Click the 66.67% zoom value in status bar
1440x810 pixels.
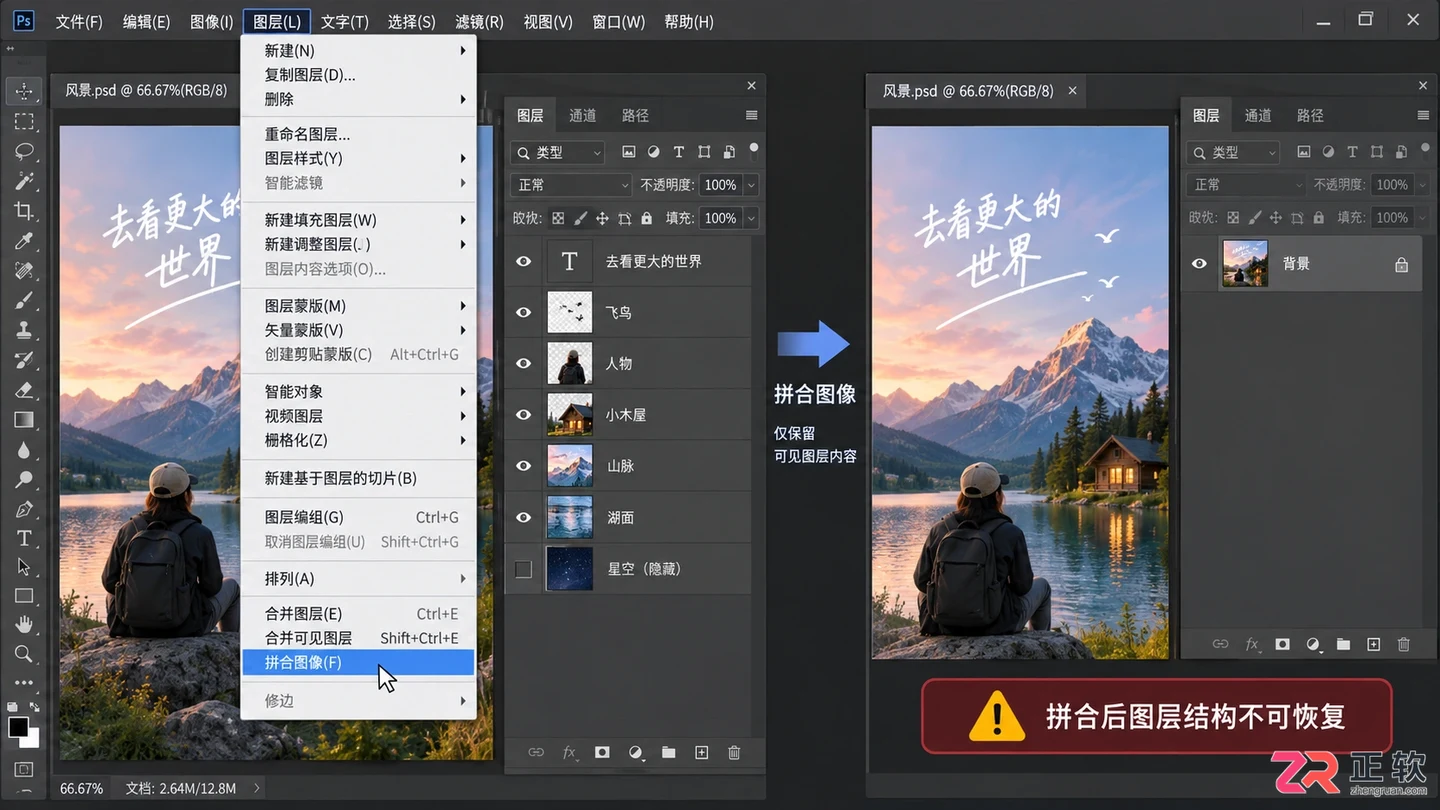coord(81,788)
